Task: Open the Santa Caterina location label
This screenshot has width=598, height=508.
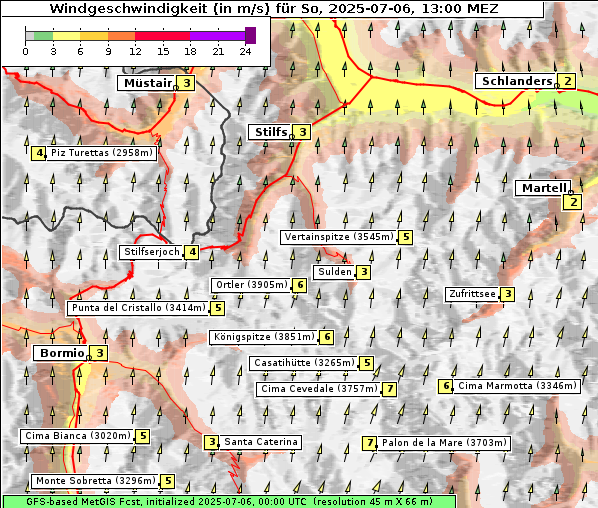Action: click(x=260, y=442)
